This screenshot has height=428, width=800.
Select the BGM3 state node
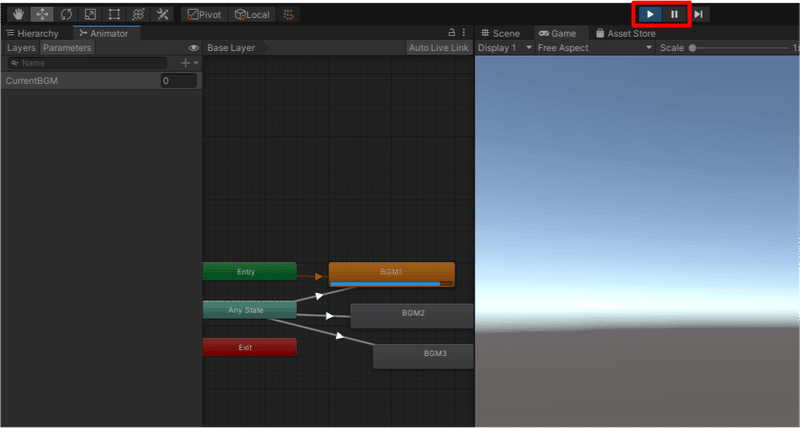coord(423,356)
